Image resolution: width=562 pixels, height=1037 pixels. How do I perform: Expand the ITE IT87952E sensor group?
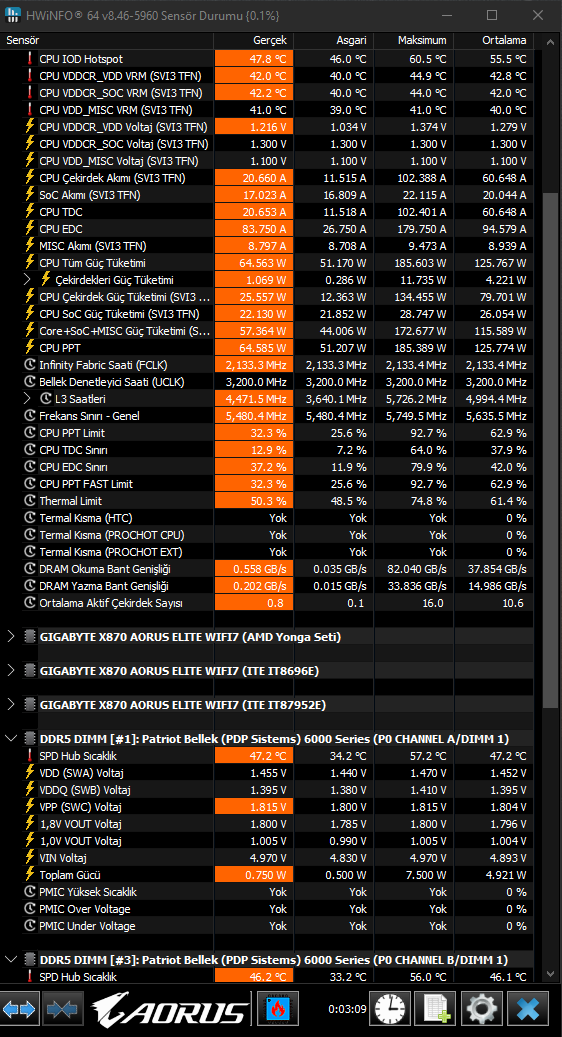tap(11, 705)
